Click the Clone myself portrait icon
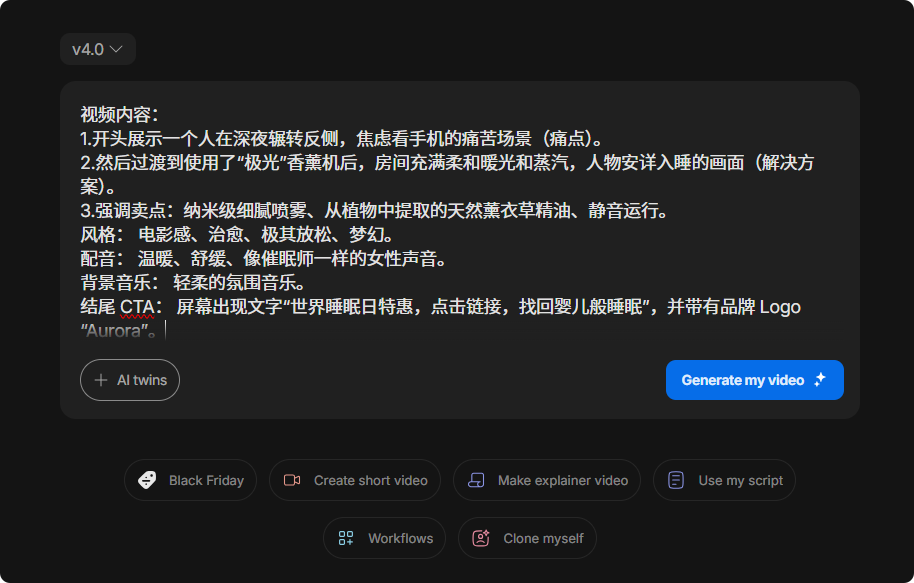 [481, 538]
